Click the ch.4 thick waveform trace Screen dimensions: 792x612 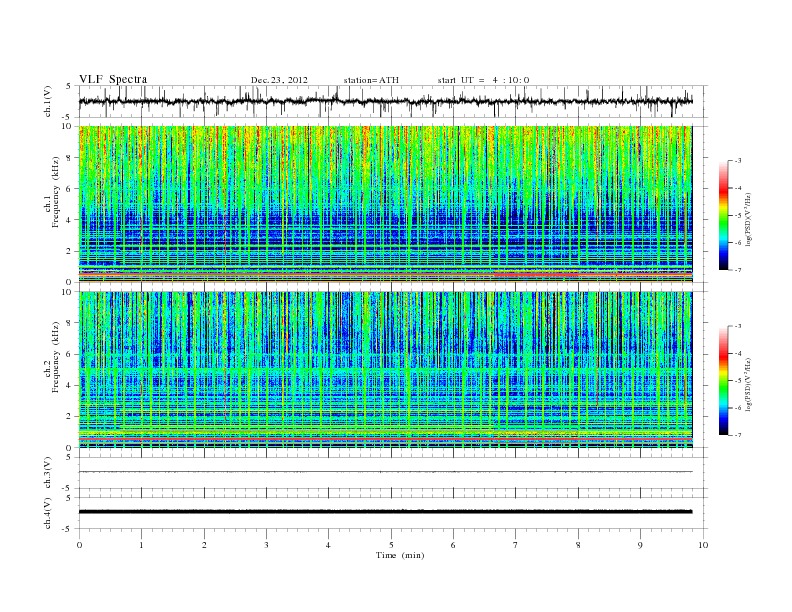[385, 512]
